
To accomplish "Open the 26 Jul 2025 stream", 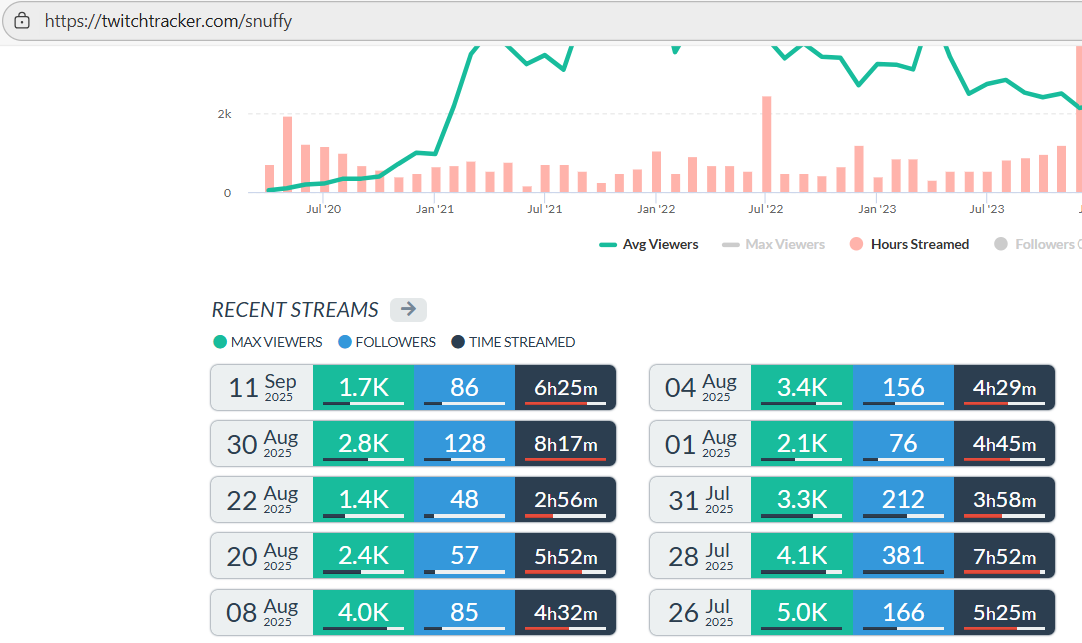I will 852,612.
